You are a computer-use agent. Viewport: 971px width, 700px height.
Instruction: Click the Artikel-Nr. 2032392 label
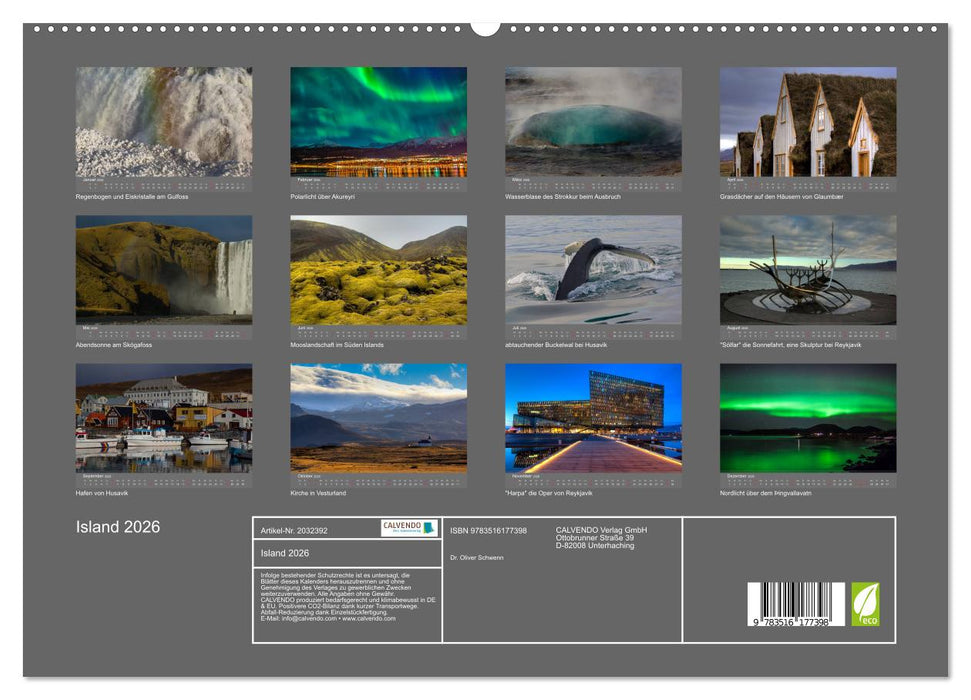pos(296,531)
